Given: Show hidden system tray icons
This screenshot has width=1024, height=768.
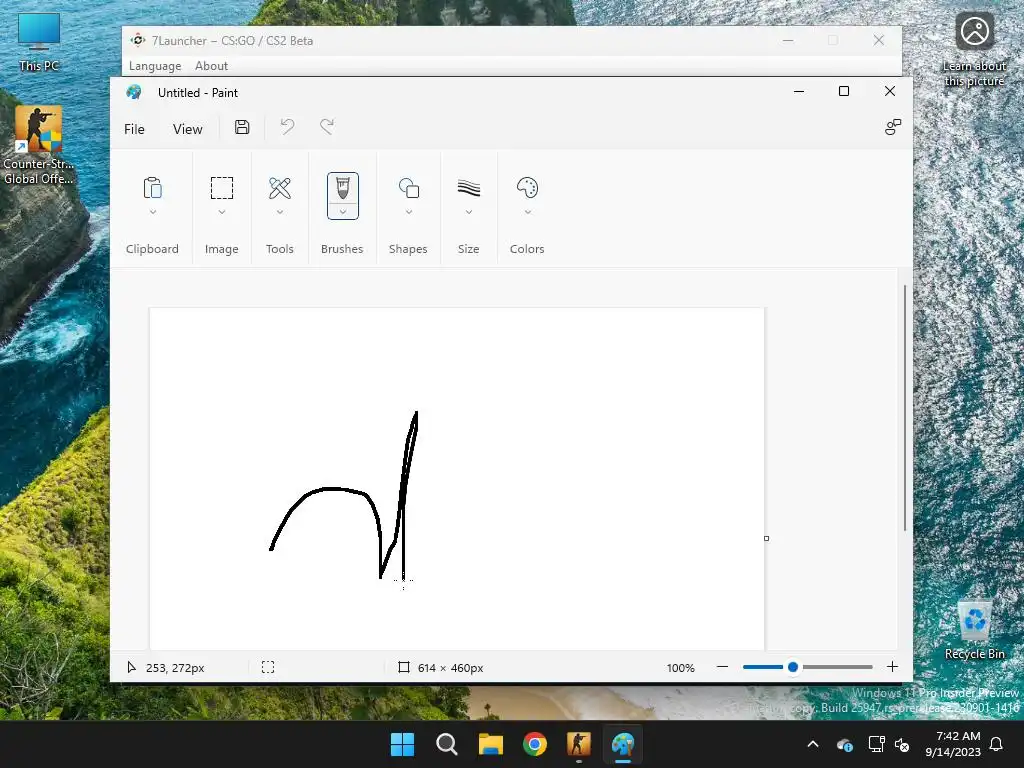Looking at the screenshot, I should click(813, 744).
